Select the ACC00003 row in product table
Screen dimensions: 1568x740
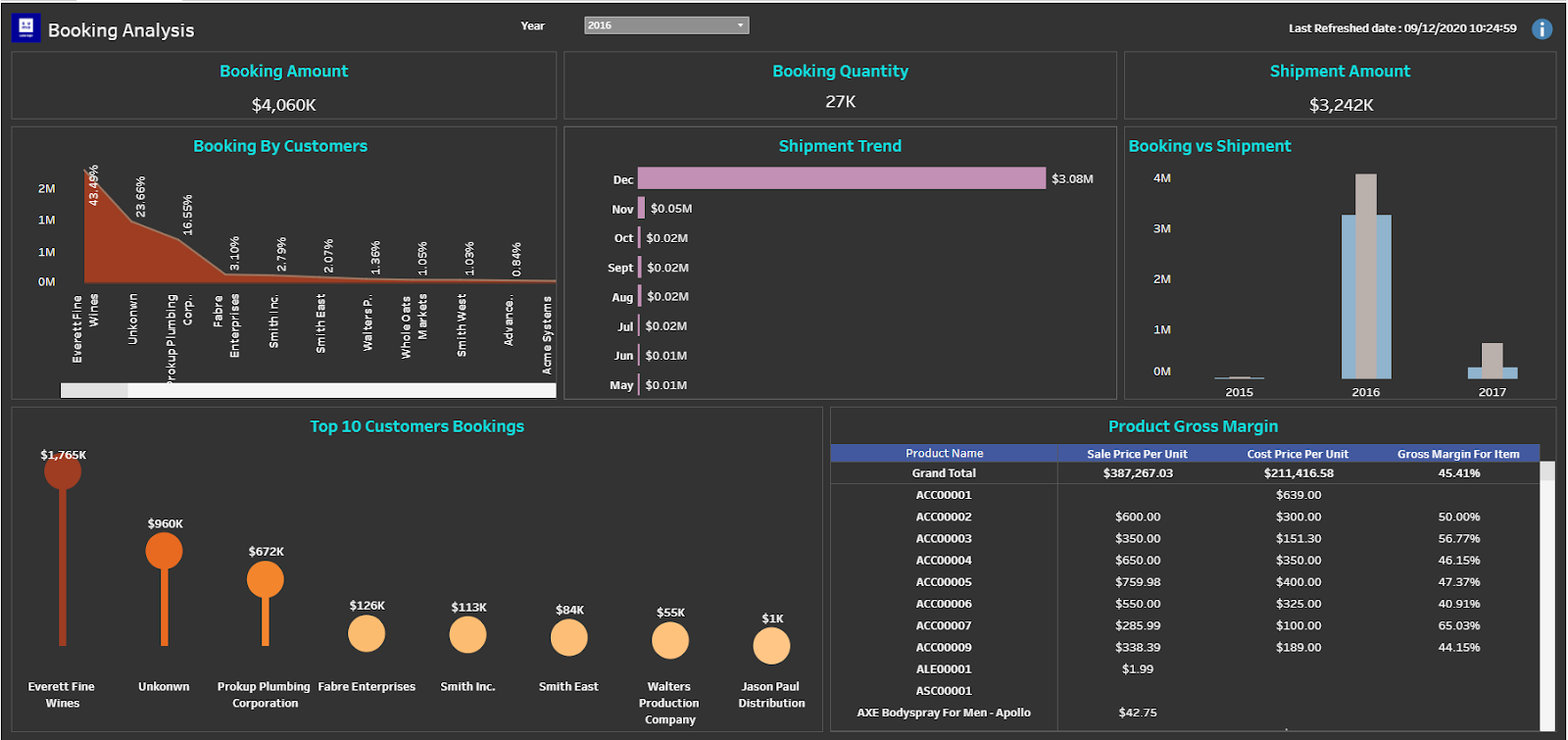[x=944, y=538]
